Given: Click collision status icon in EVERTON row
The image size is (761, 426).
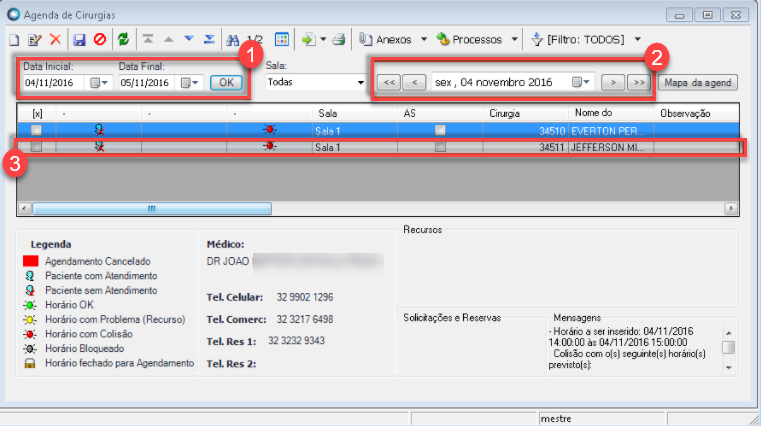Looking at the screenshot, I should point(270,130).
